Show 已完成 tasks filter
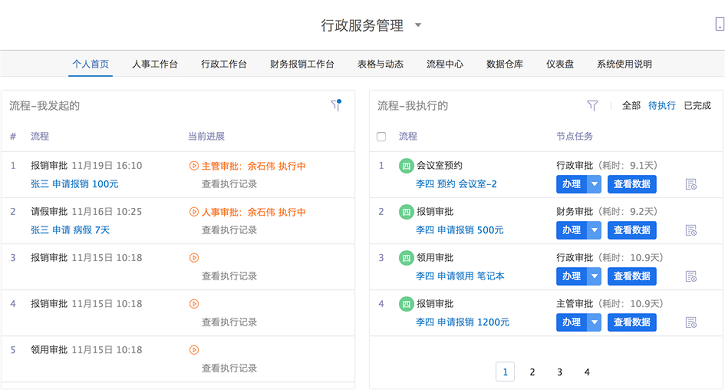Screen dimensions: 725x390 (697, 105)
